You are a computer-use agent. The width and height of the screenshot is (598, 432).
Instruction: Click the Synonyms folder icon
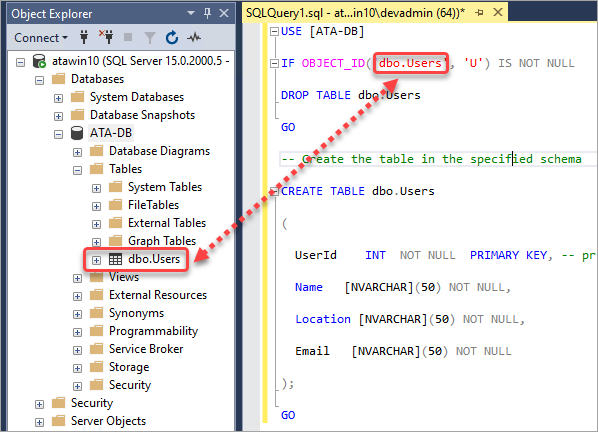point(96,313)
